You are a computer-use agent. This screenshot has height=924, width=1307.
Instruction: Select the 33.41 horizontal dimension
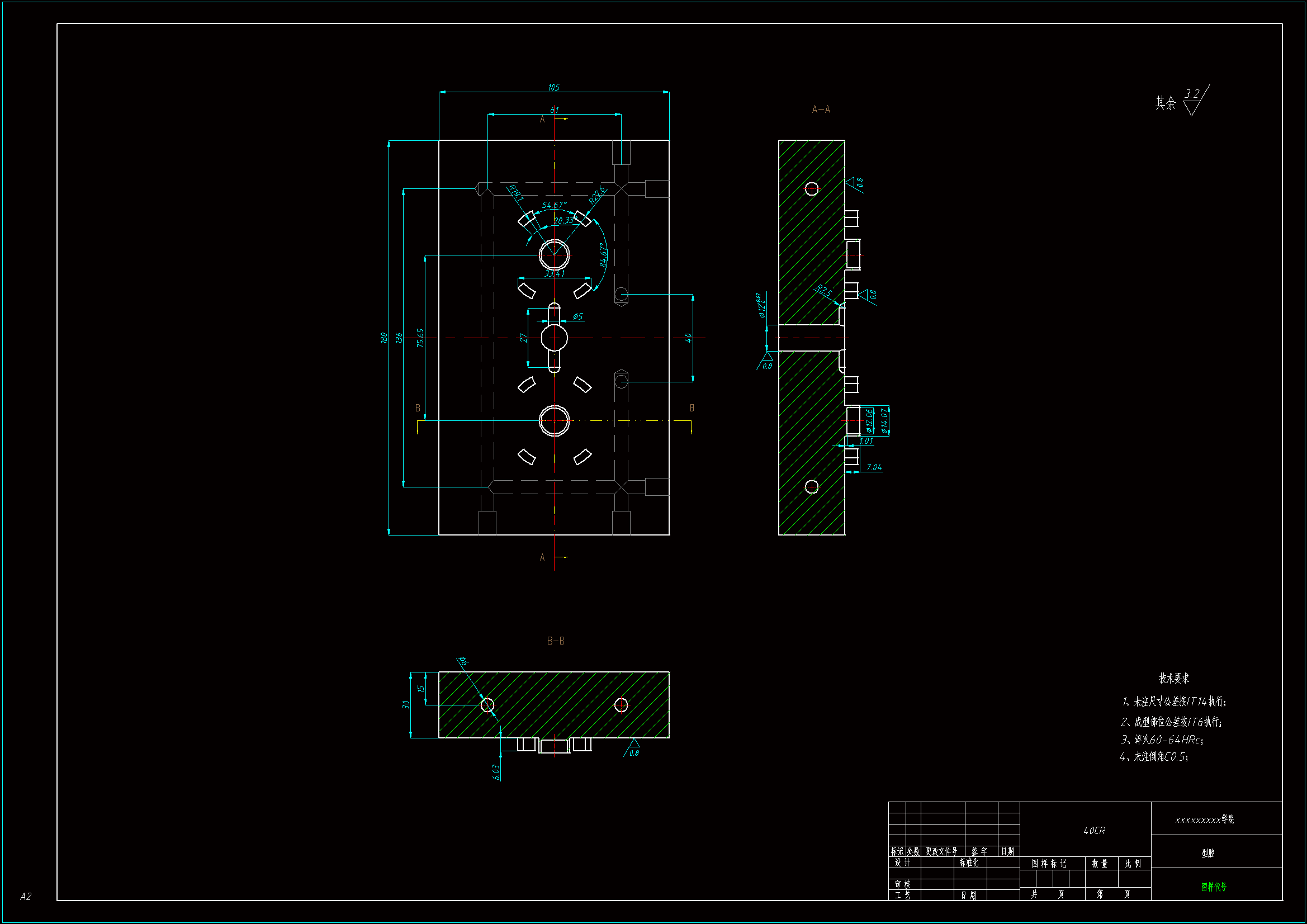pos(554,273)
